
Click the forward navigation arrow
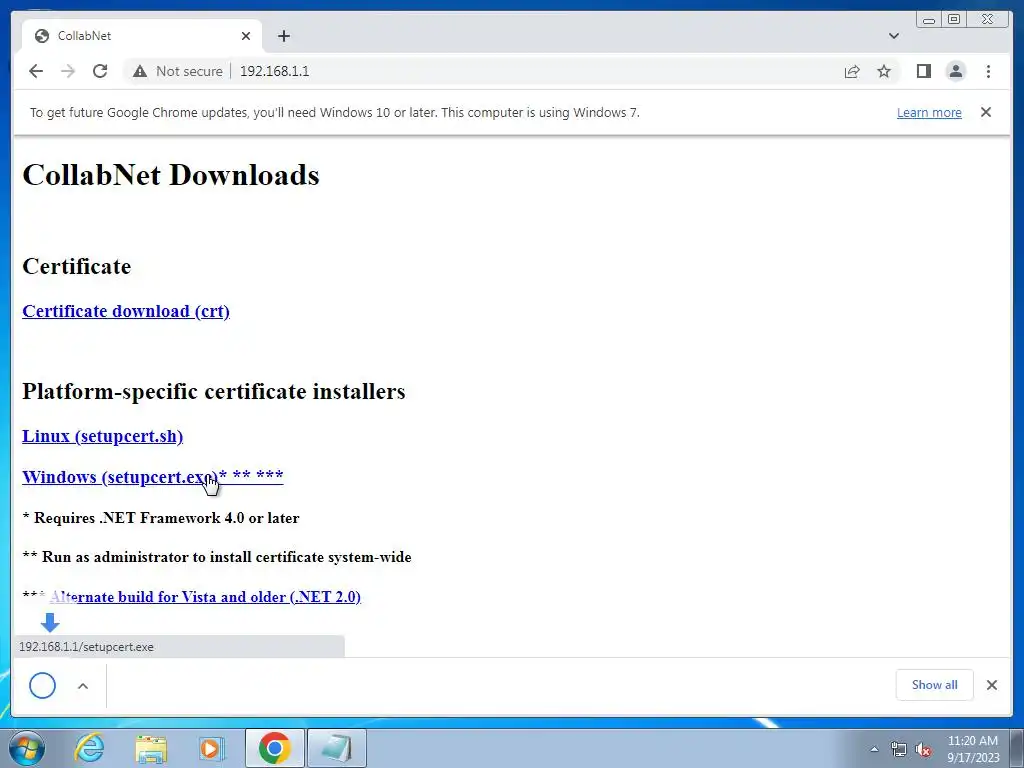[68, 71]
